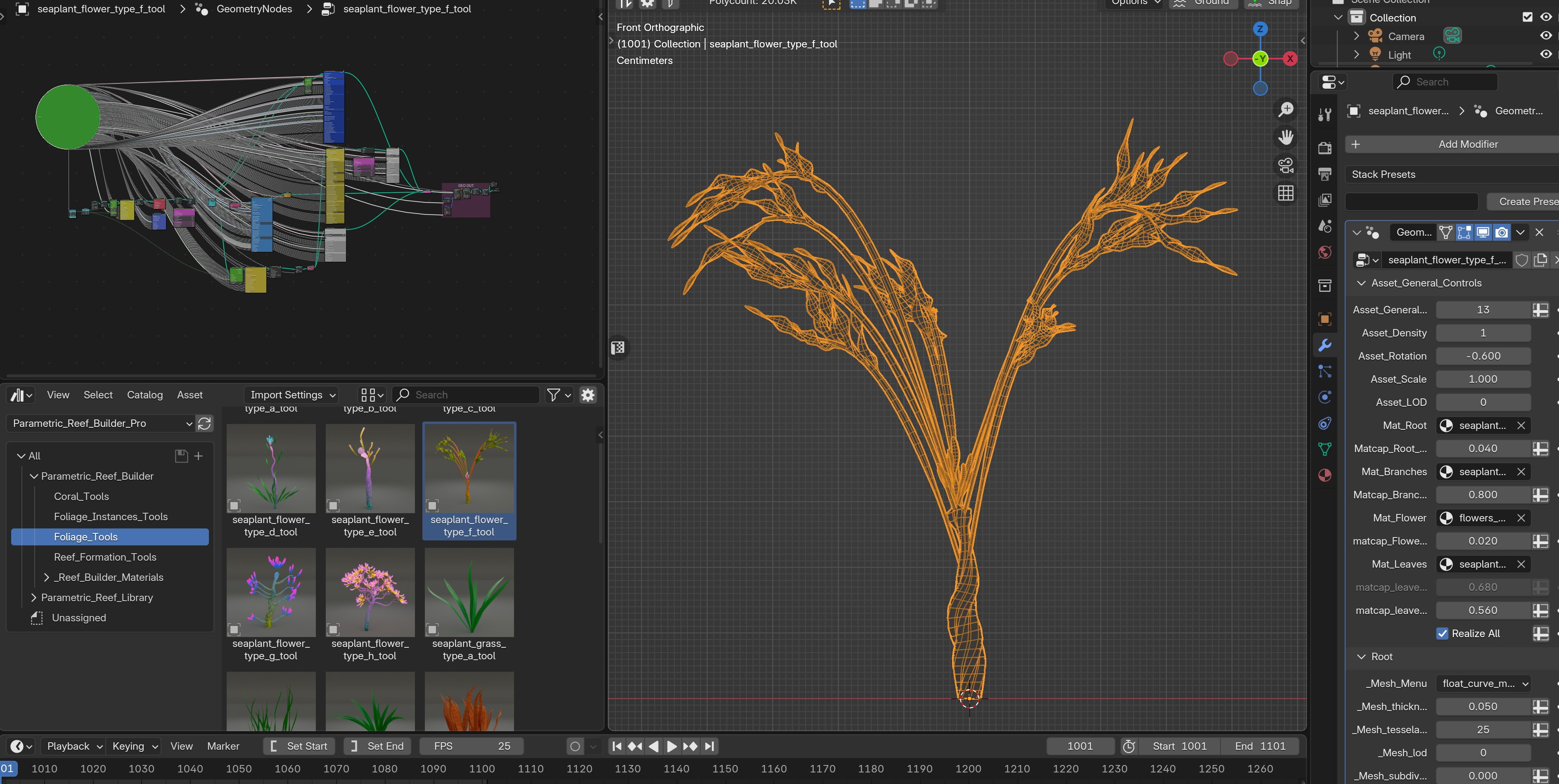The image size is (1559, 784).
Task: Jump to end frame playback button
Action: (710, 746)
